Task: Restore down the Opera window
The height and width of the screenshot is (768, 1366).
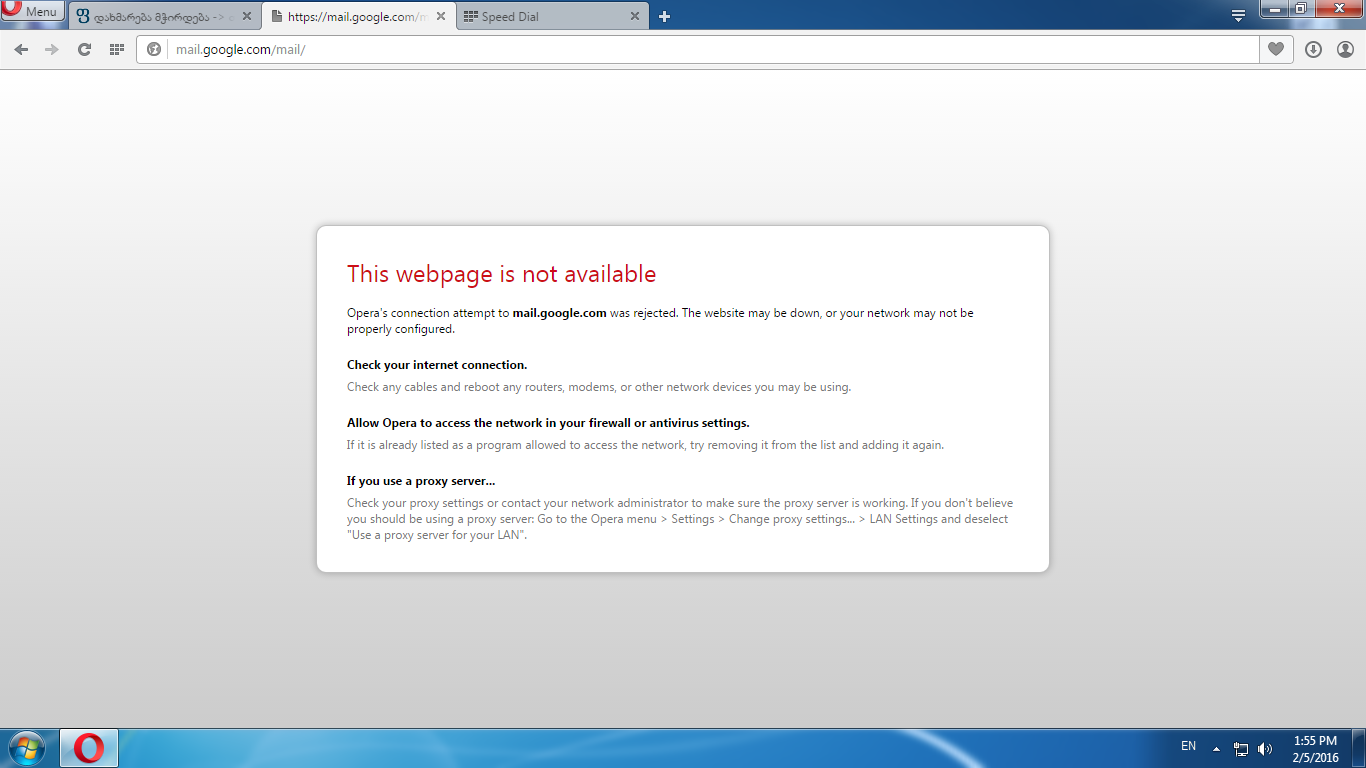Action: (1300, 9)
